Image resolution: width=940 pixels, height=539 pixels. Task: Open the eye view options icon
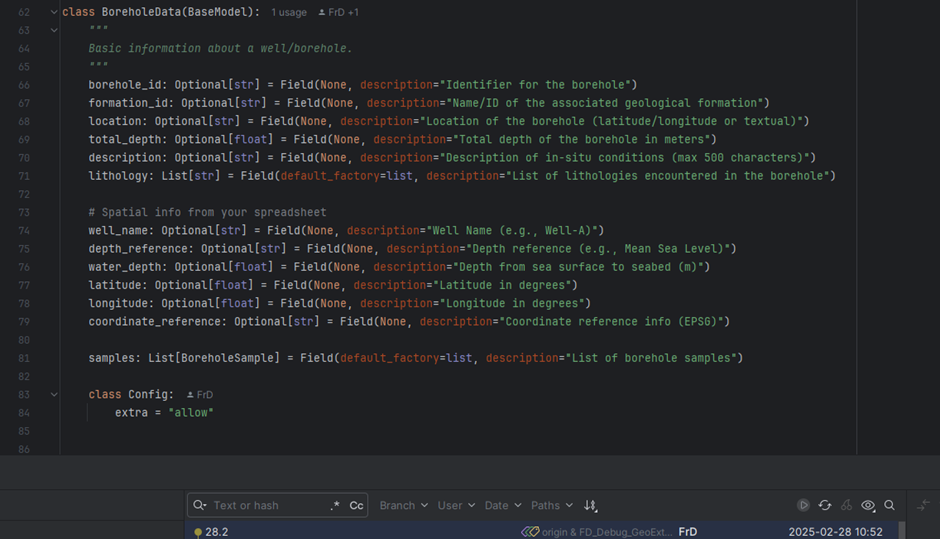pyautogui.click(x=868, y=505)
